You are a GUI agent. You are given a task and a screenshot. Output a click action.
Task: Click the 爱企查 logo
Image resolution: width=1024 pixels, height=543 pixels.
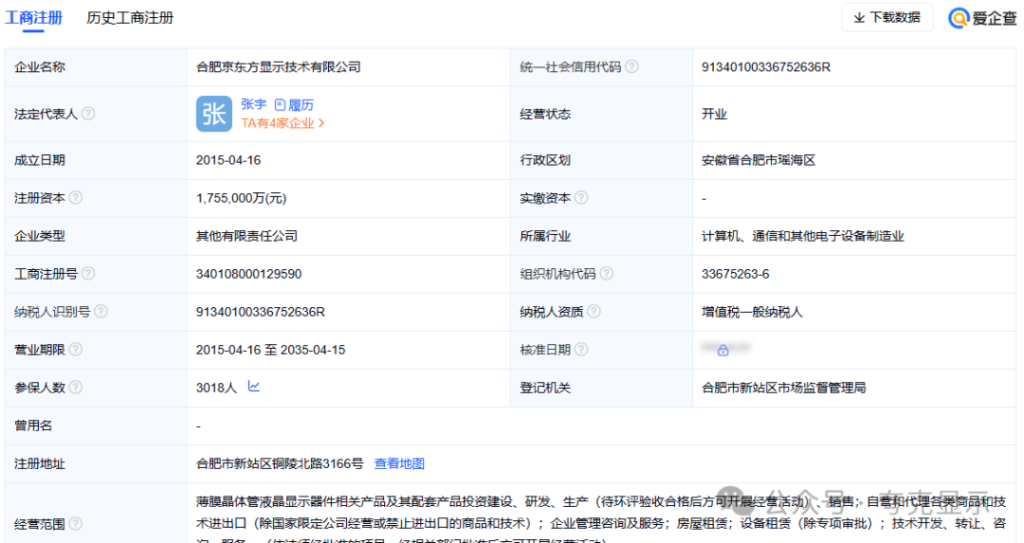point(982,18)
